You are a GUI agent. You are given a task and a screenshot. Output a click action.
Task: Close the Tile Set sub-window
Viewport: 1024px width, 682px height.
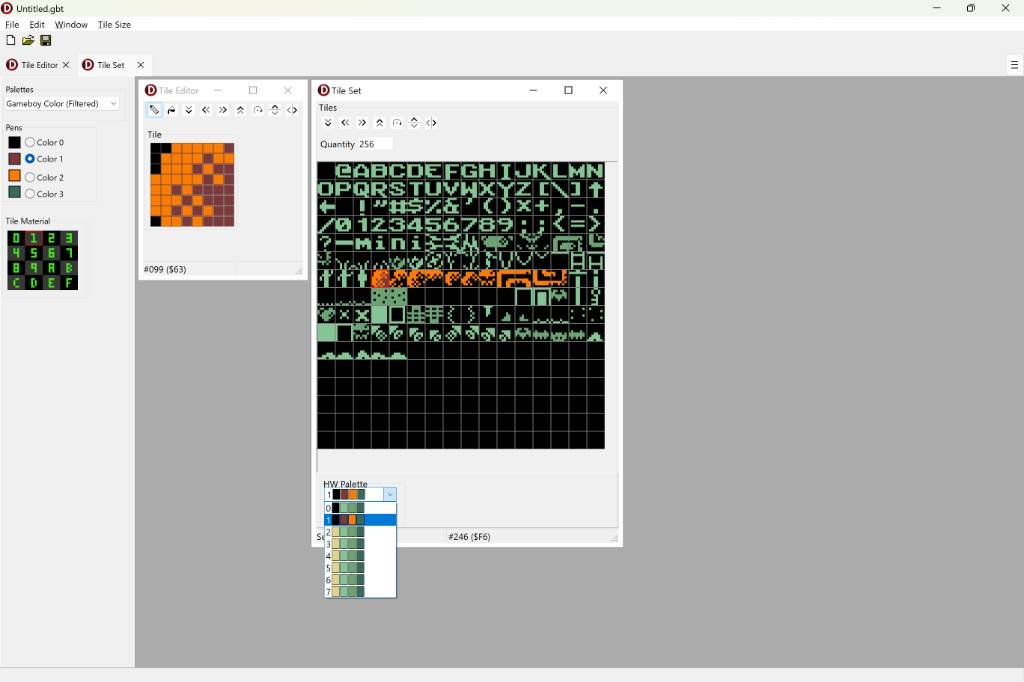pos(603,90)
